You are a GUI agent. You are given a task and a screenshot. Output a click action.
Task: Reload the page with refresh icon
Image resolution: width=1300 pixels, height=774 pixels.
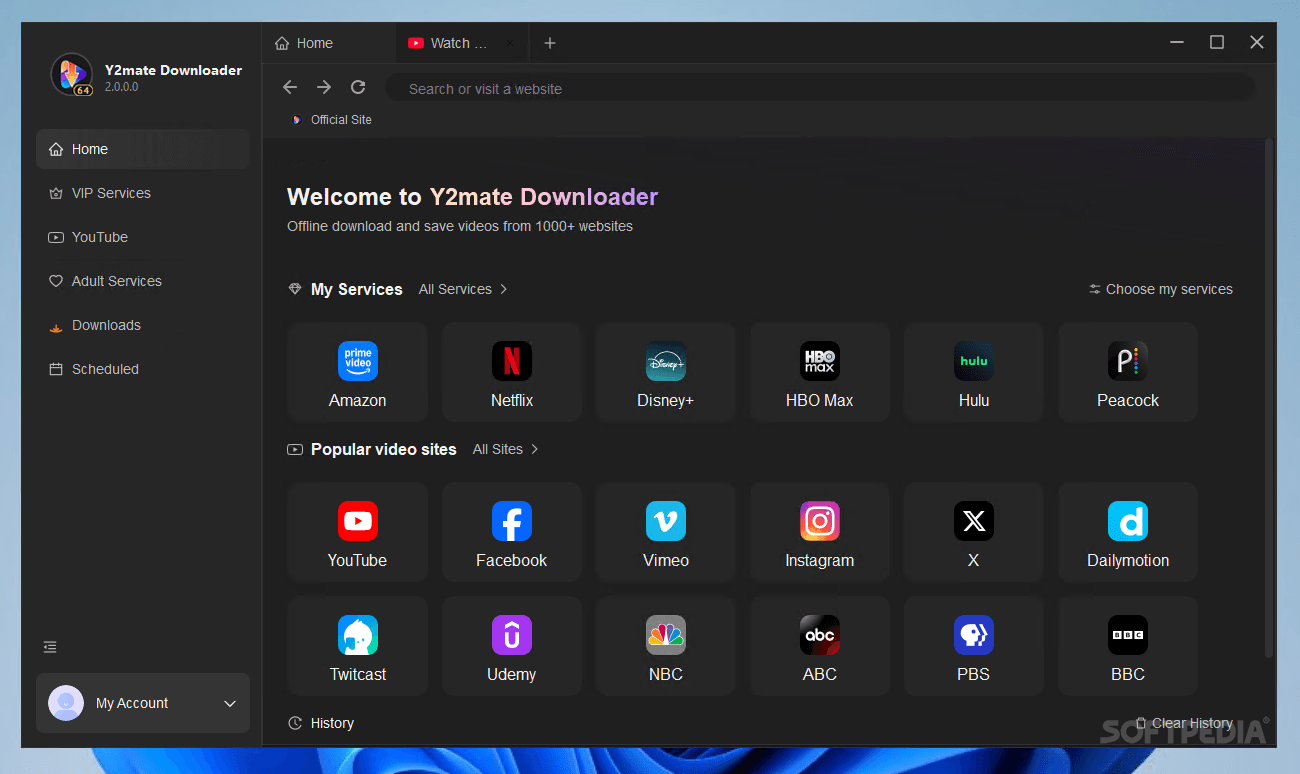358,88
